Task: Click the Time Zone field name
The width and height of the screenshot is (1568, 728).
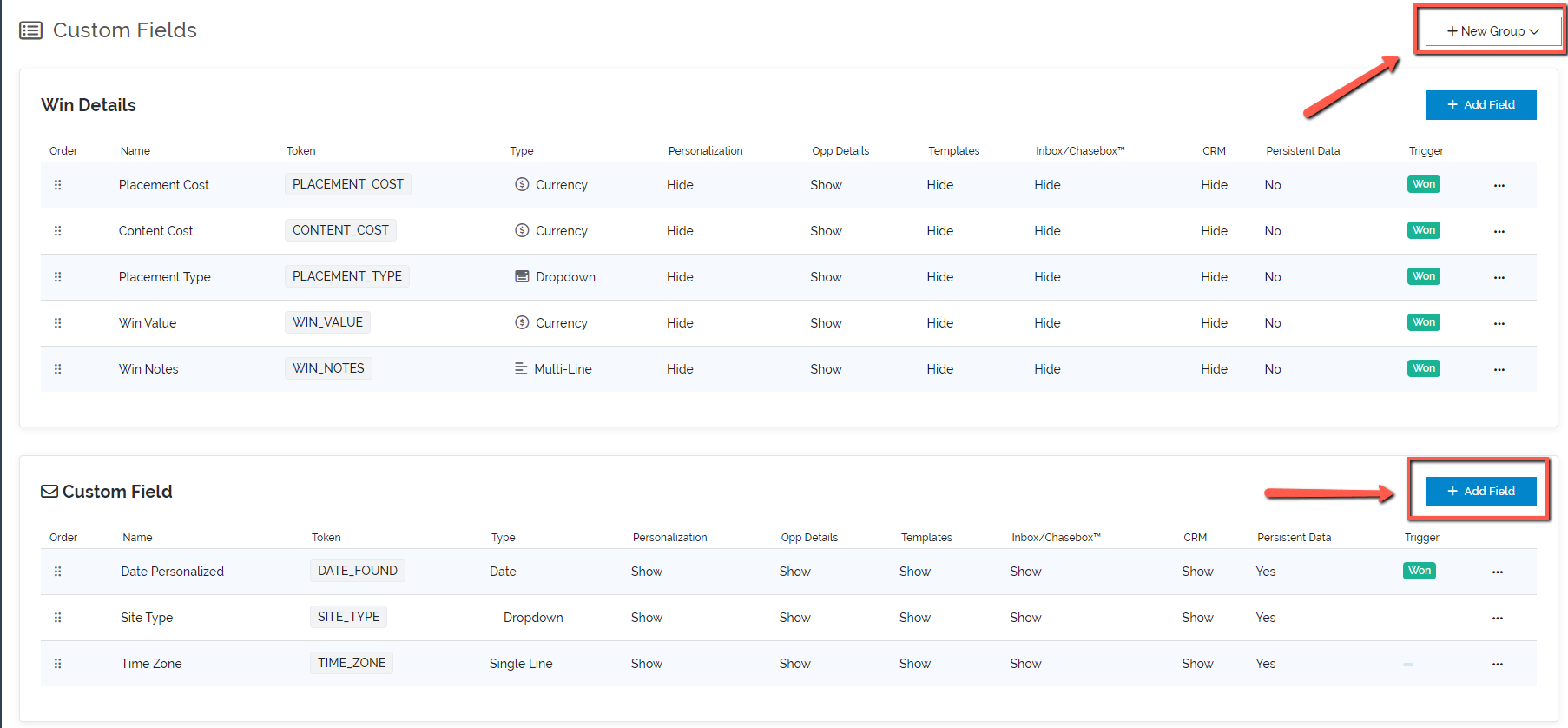Action: (x=151, y=664)
